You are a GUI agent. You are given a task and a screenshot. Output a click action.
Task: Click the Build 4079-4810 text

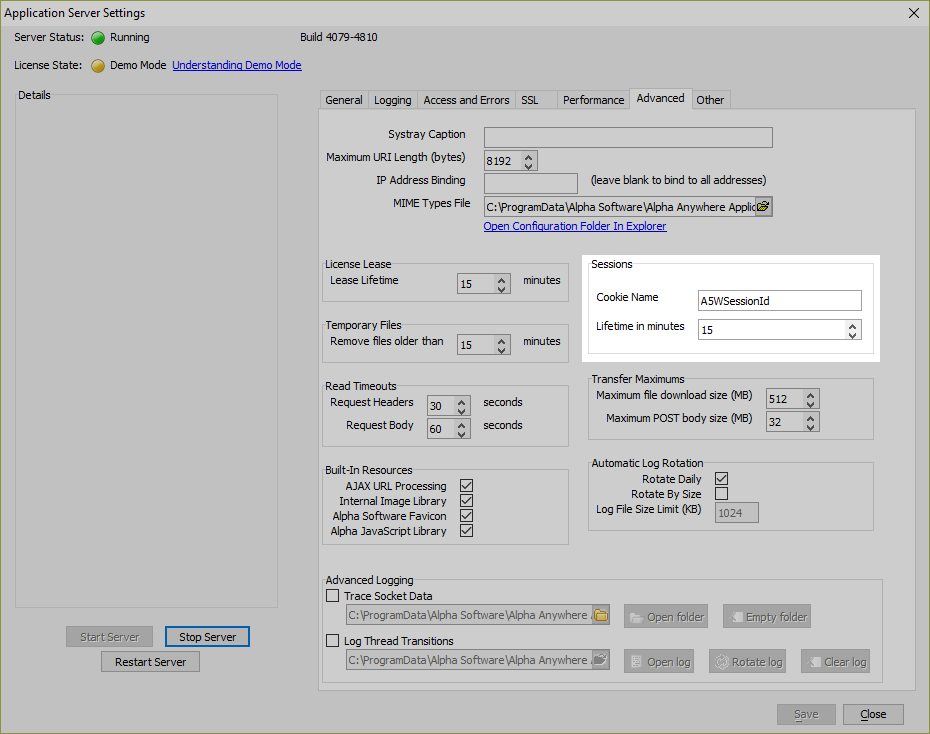pos(339,37)
